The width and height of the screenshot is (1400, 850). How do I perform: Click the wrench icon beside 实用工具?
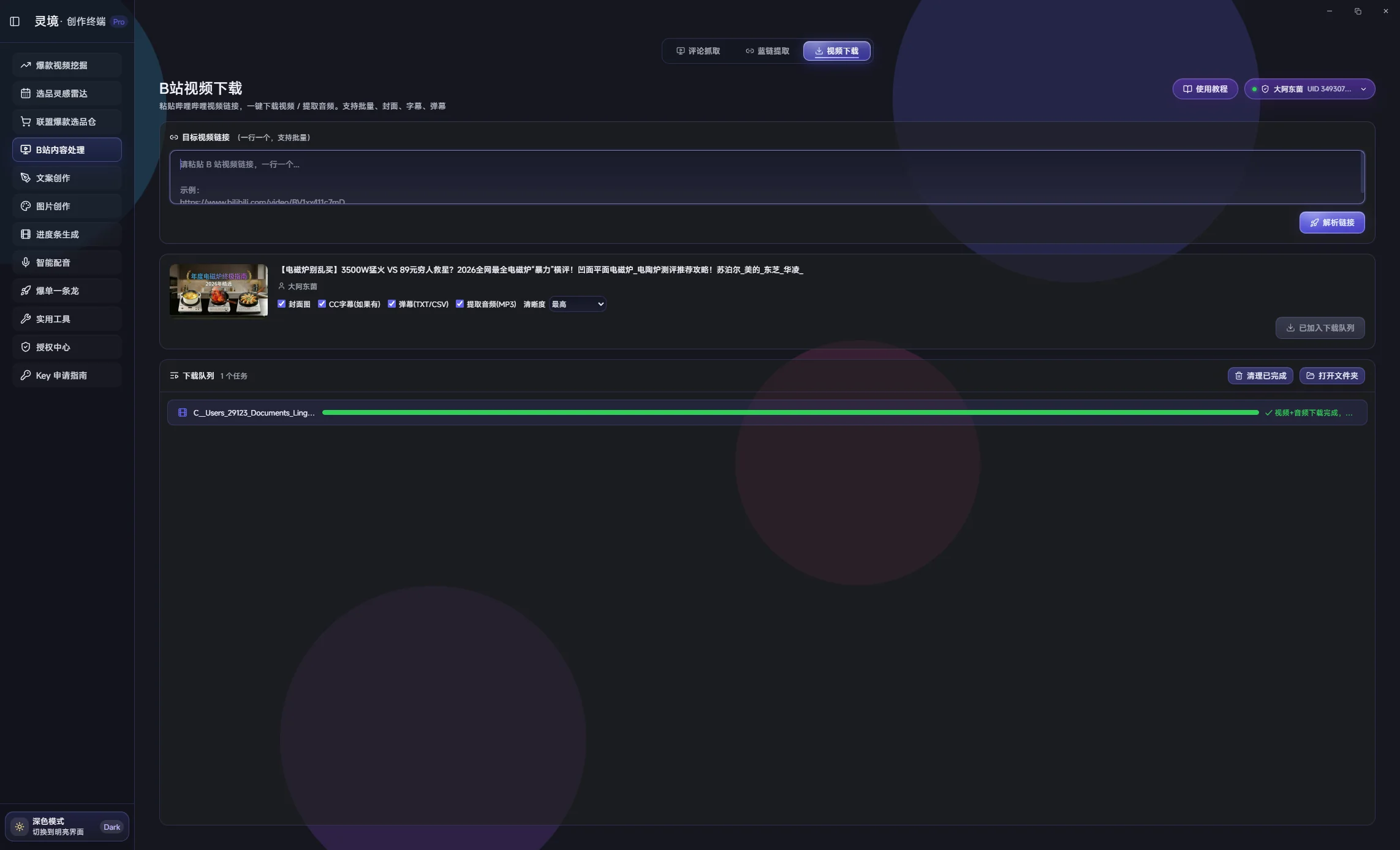[25, 319]
